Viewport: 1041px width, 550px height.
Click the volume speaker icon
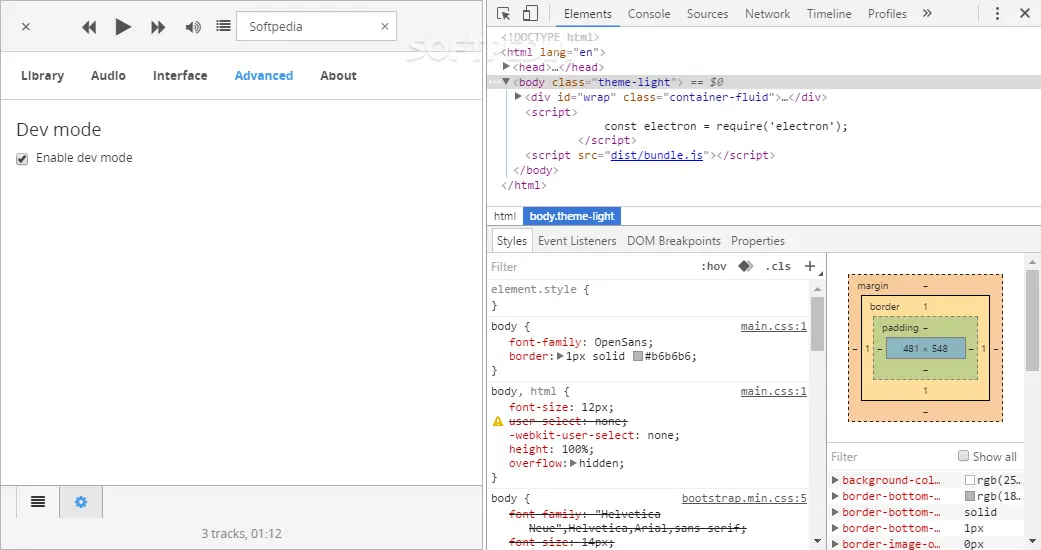[193, 27]
